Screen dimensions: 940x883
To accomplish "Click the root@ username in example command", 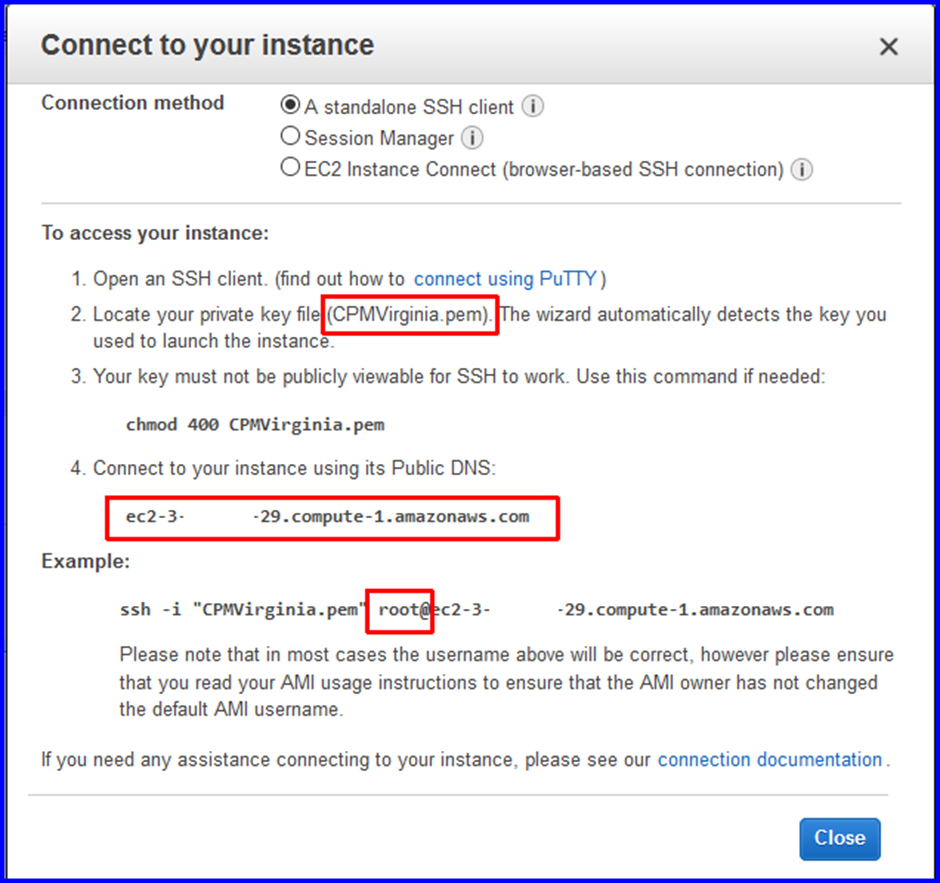I will point(399,609).
